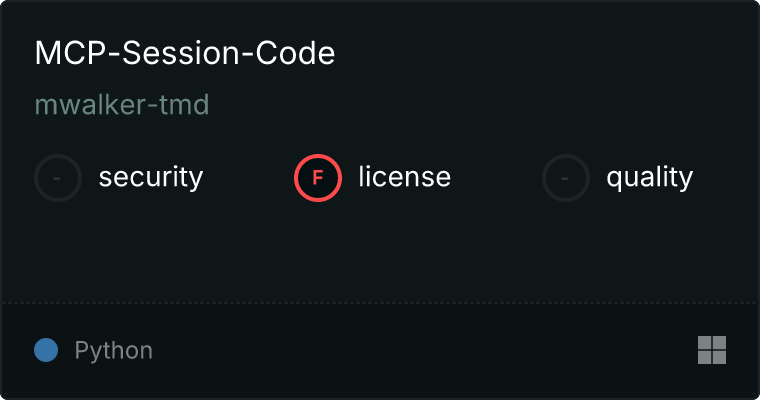The height and width of the screenshot is (400, 760).
Task: Select the quality label text
Action: click(x=649, y=178)
